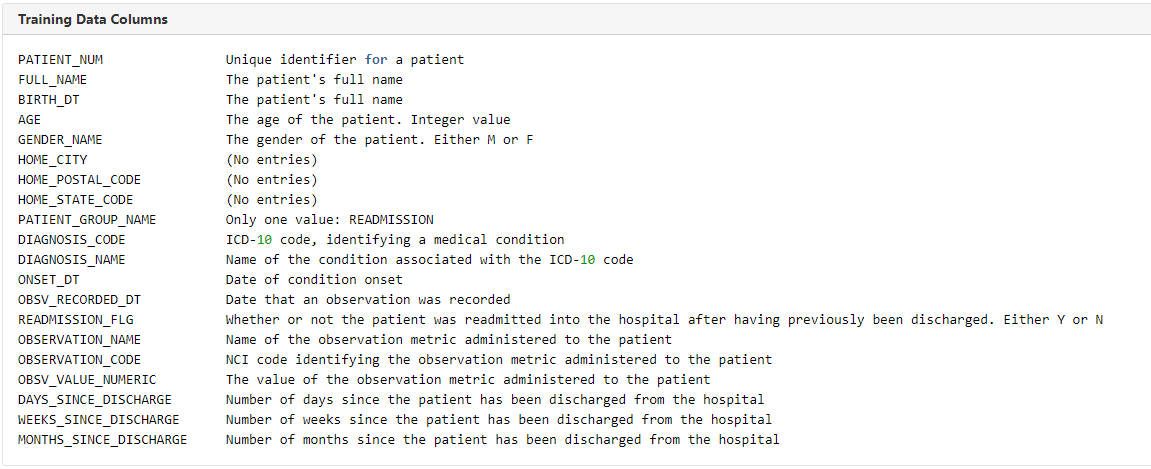1151x469 pixels.
Task: Click the HOME_CITY column name
Action: (x=53, y=160)
